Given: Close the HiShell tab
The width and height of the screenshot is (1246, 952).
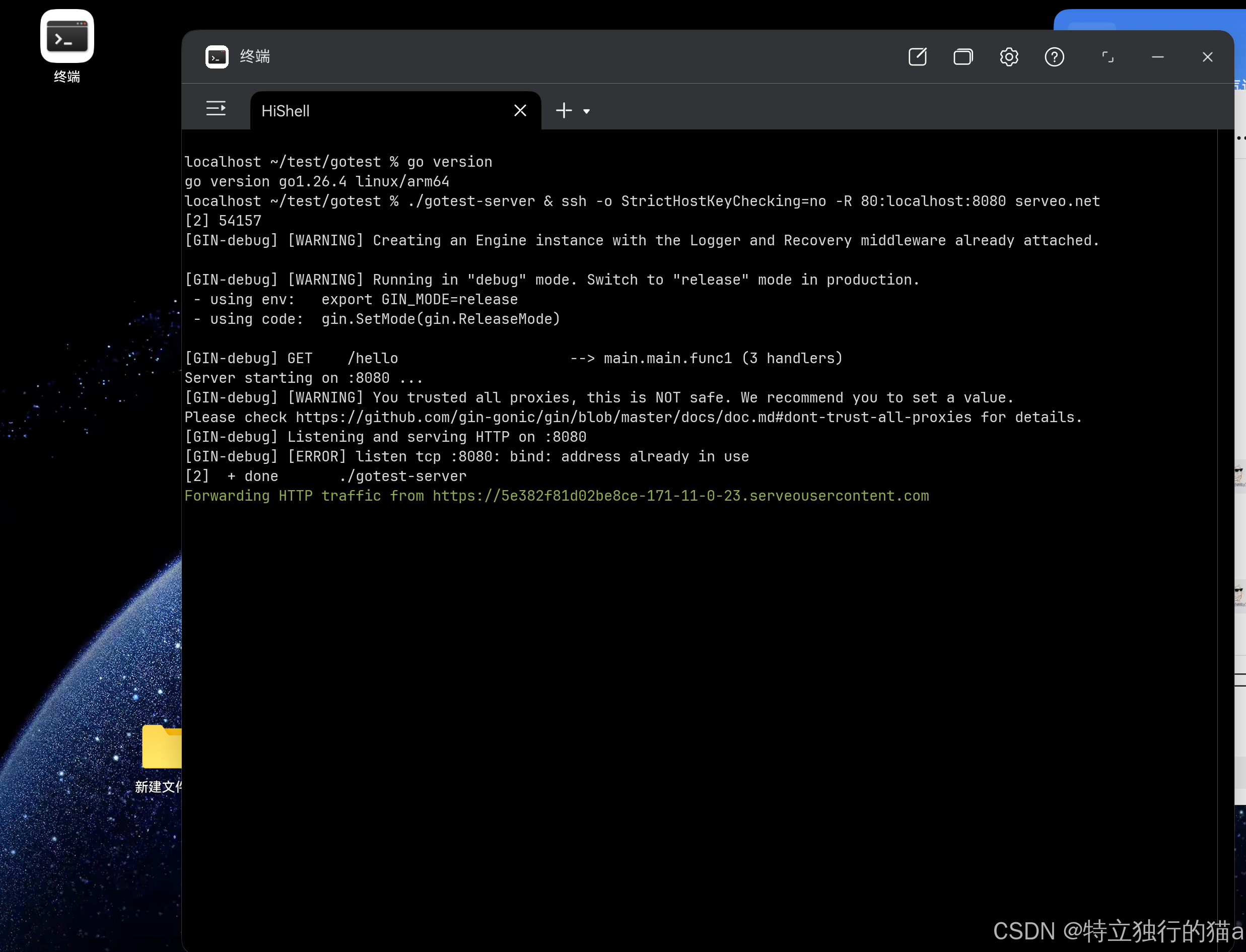Looking at the screenshot, I should (520, 110).
